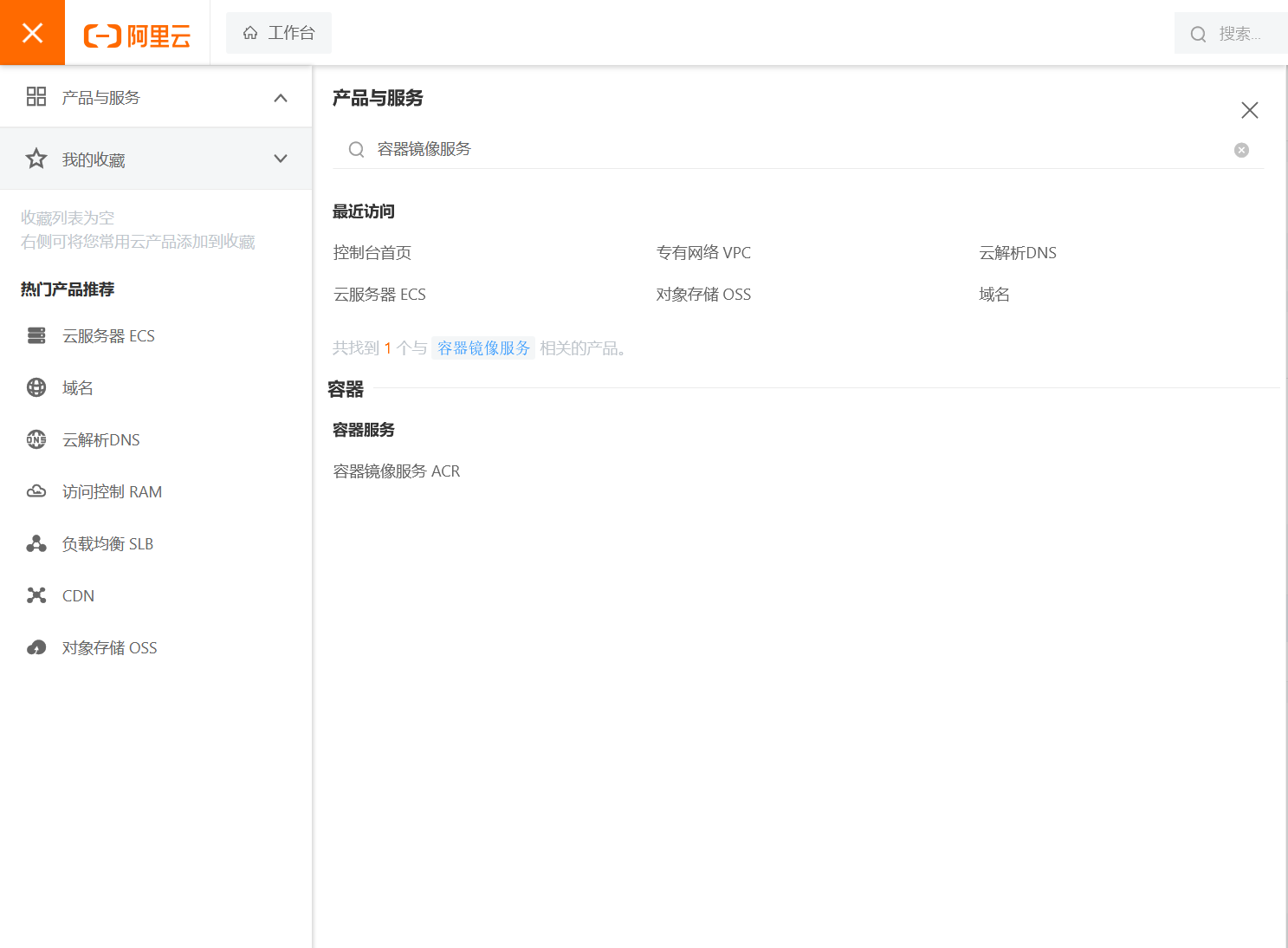Click the 对象存储 OSS cloud icon
The image size is (1288, 948).
[x=36, y=647]
